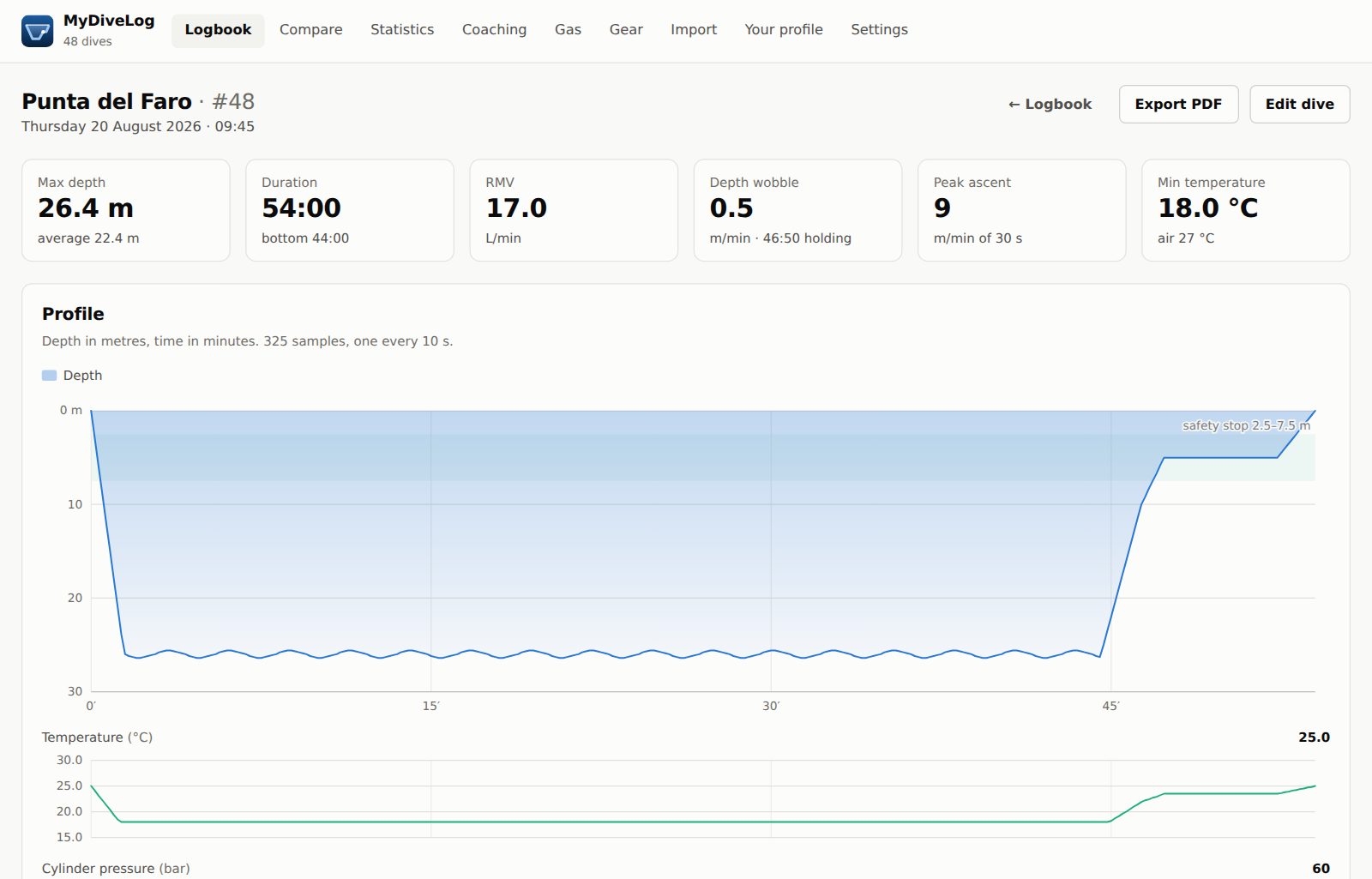Viewport: 1372px width, 879px height.
Task: Click the Min temperature 18.0 °C value
Action: point(1207,208)
